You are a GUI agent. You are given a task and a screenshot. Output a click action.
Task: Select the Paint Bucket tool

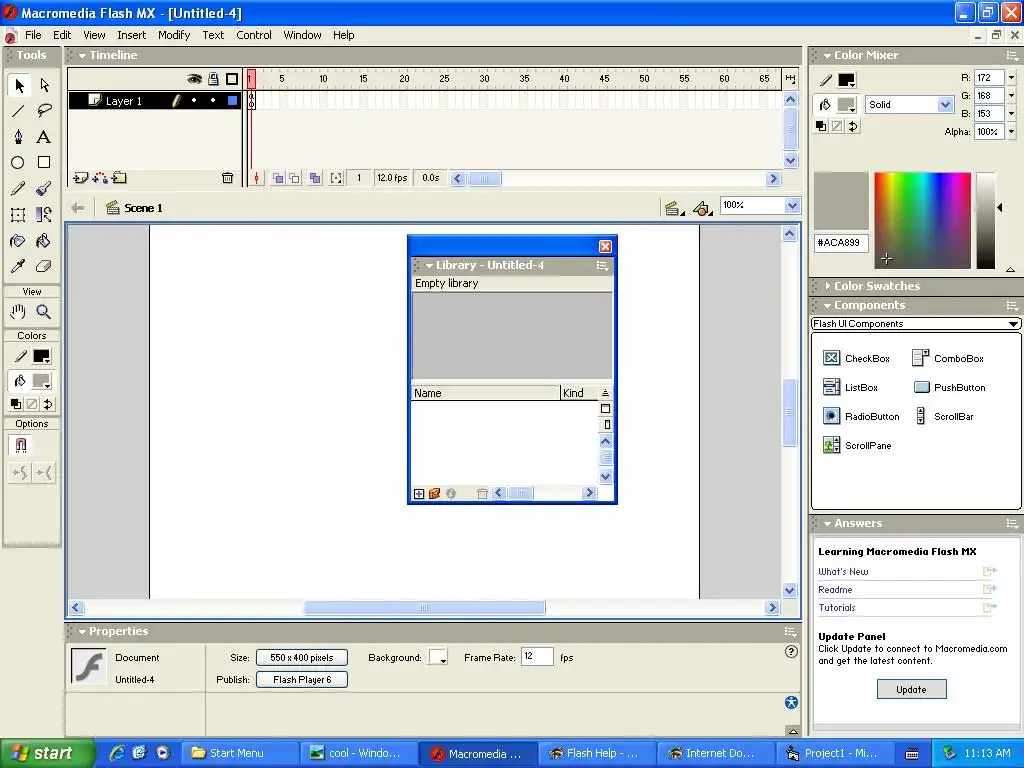(x=44, y=241)
